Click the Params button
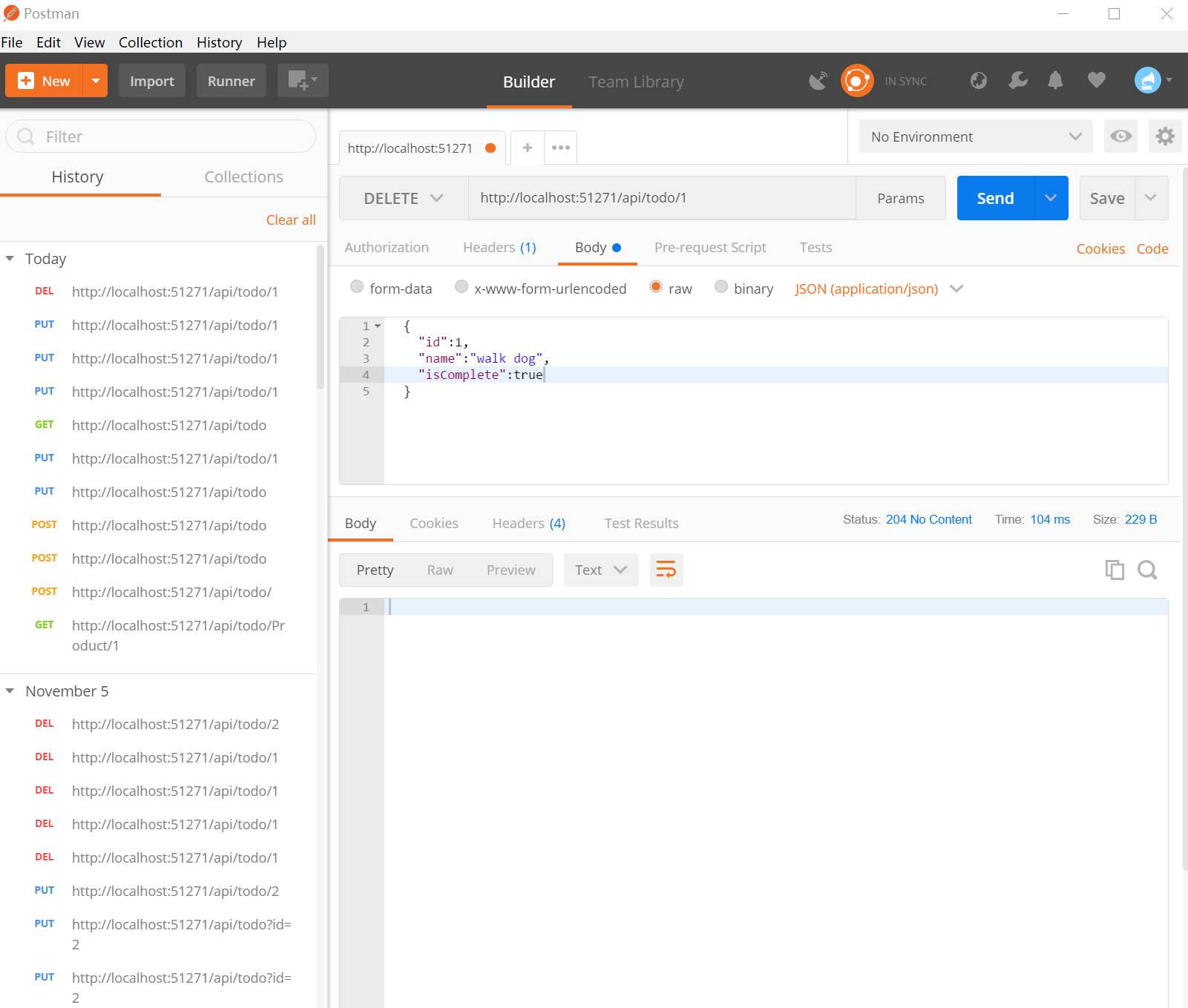1188x1008 pixels. coord(901,198)
